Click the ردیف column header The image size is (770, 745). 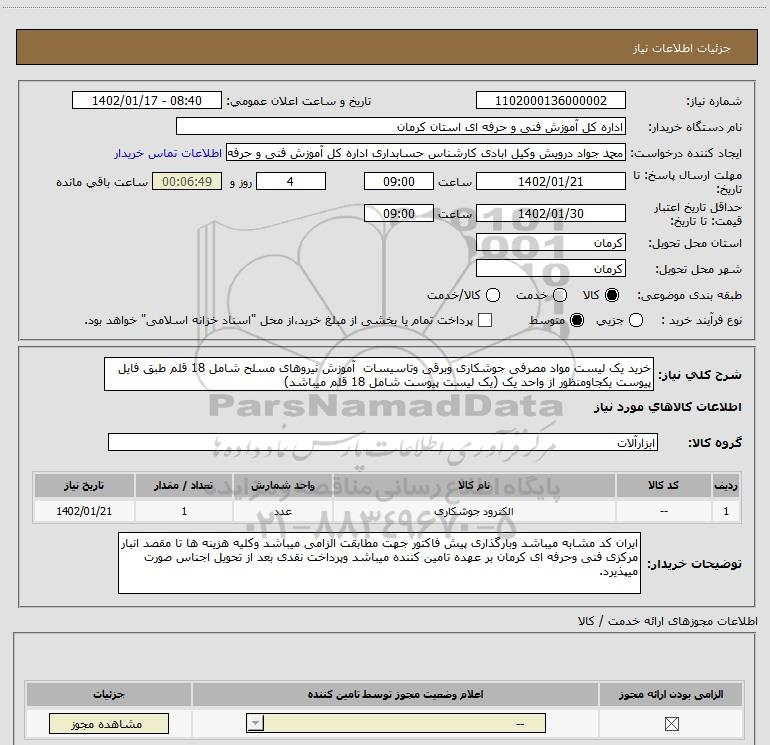(x=726, y=485)
